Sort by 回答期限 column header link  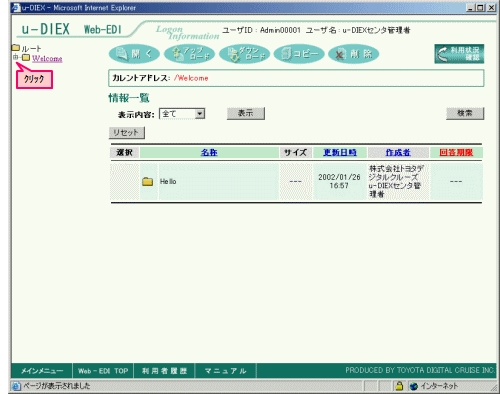[456, 153]
